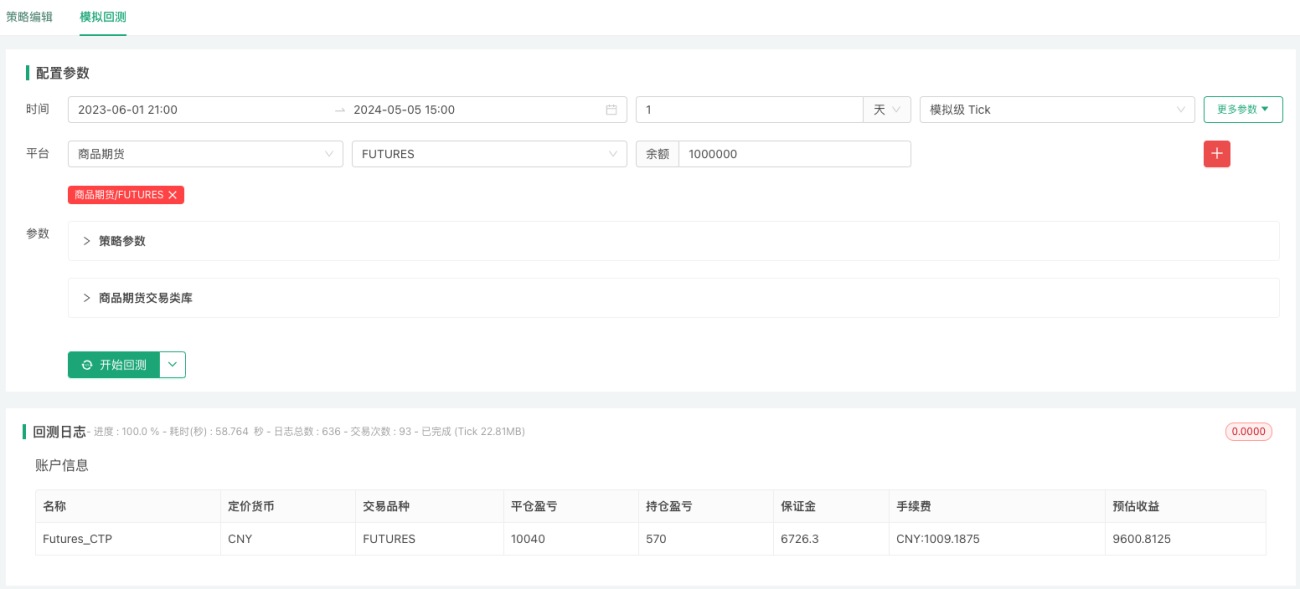1300x589 pixels.
Task: Expand the 商品期货交易类库 section
Action: (673, 298)
